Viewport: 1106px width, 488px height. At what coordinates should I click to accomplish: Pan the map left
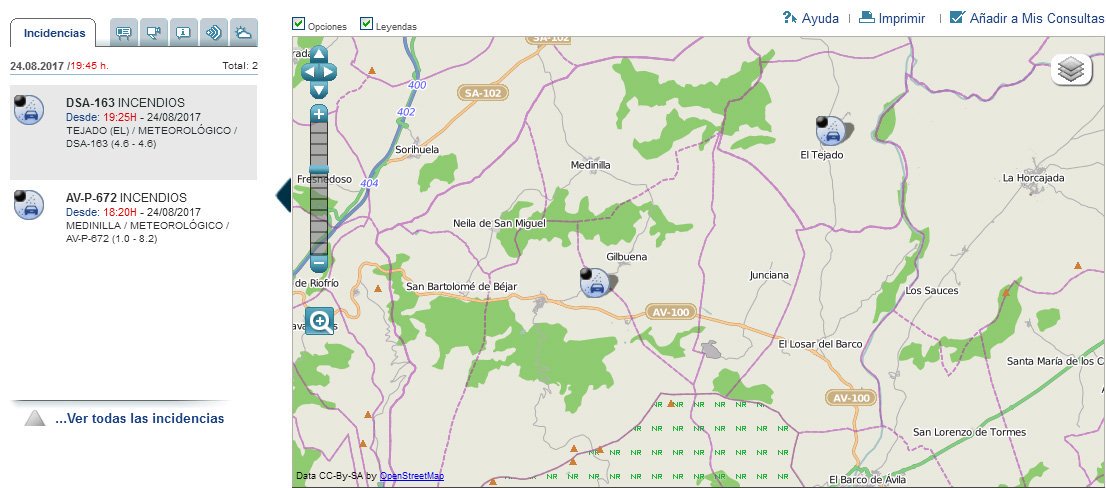[x=309, y=72]
